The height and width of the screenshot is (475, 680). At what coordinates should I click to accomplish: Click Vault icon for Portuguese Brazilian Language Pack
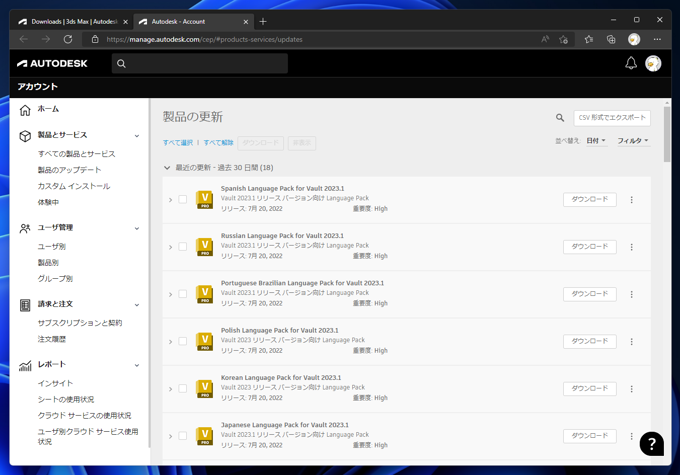pos(204,294)
